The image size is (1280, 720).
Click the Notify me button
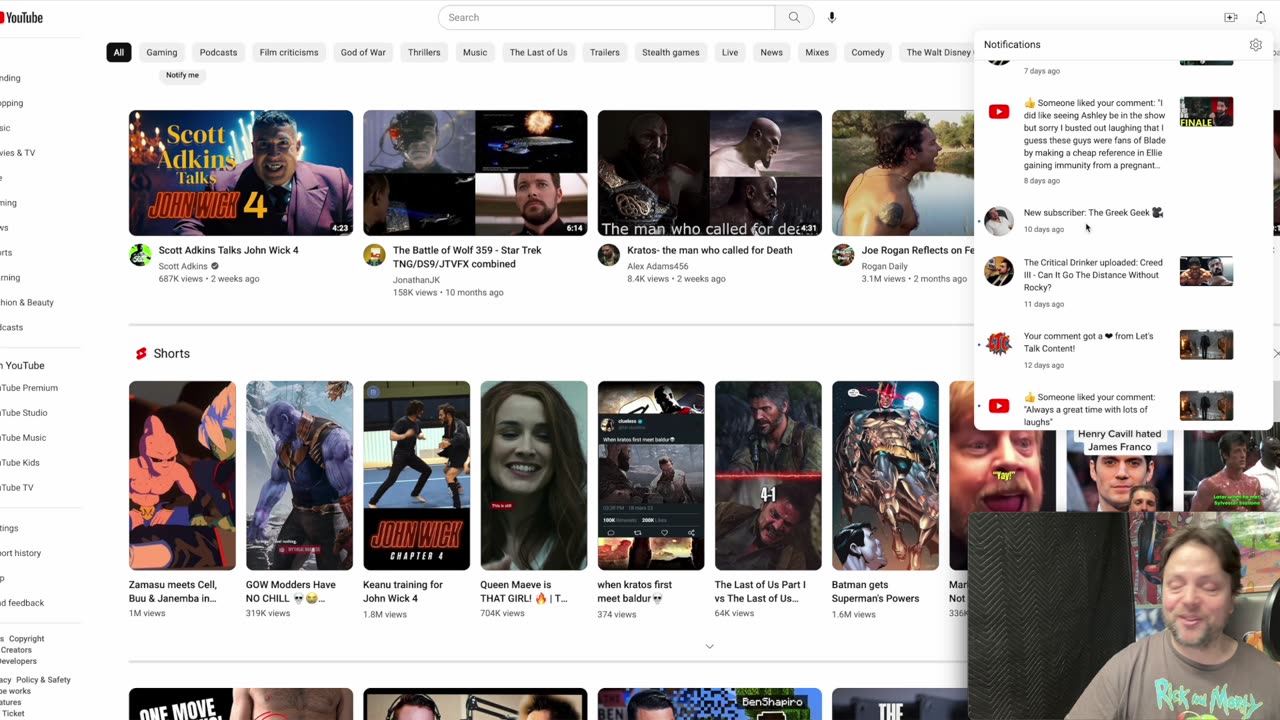click(x=182, y=75)
